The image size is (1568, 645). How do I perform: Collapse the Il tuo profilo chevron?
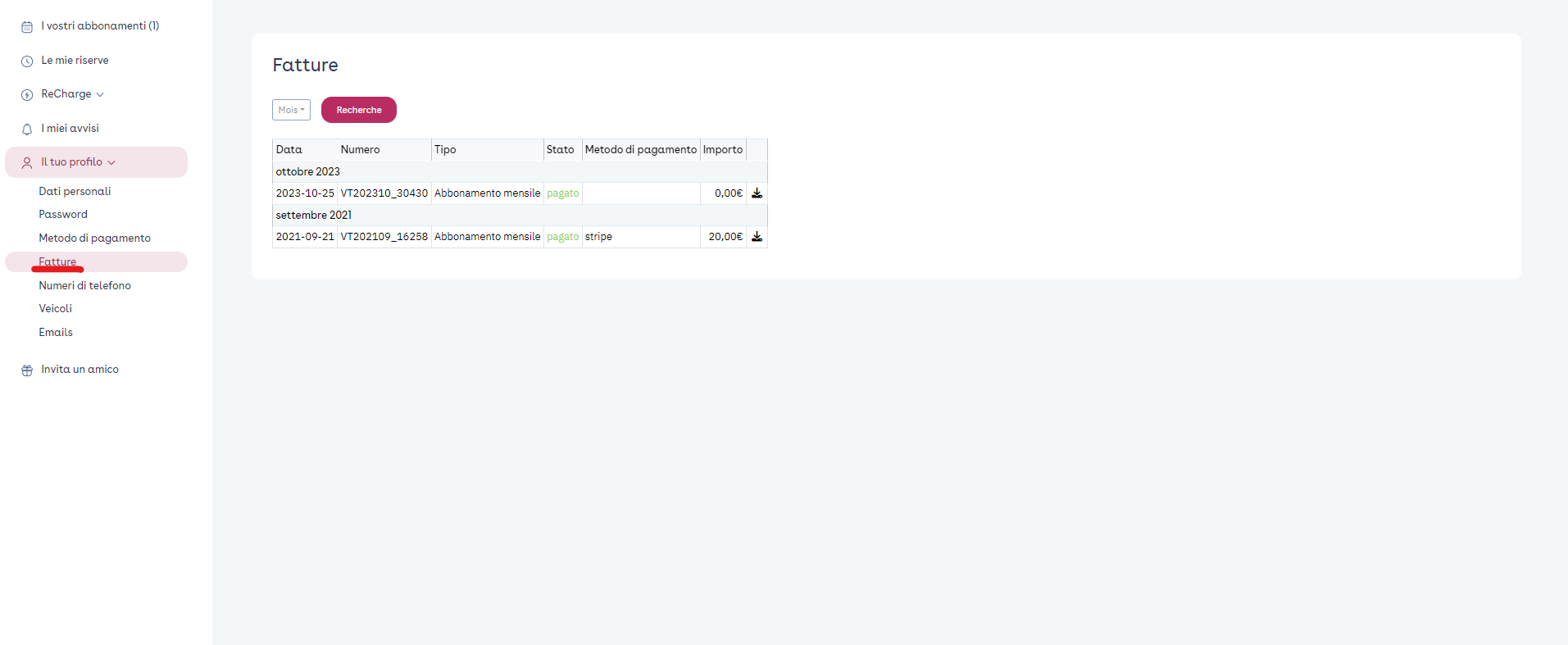(111, 163)
